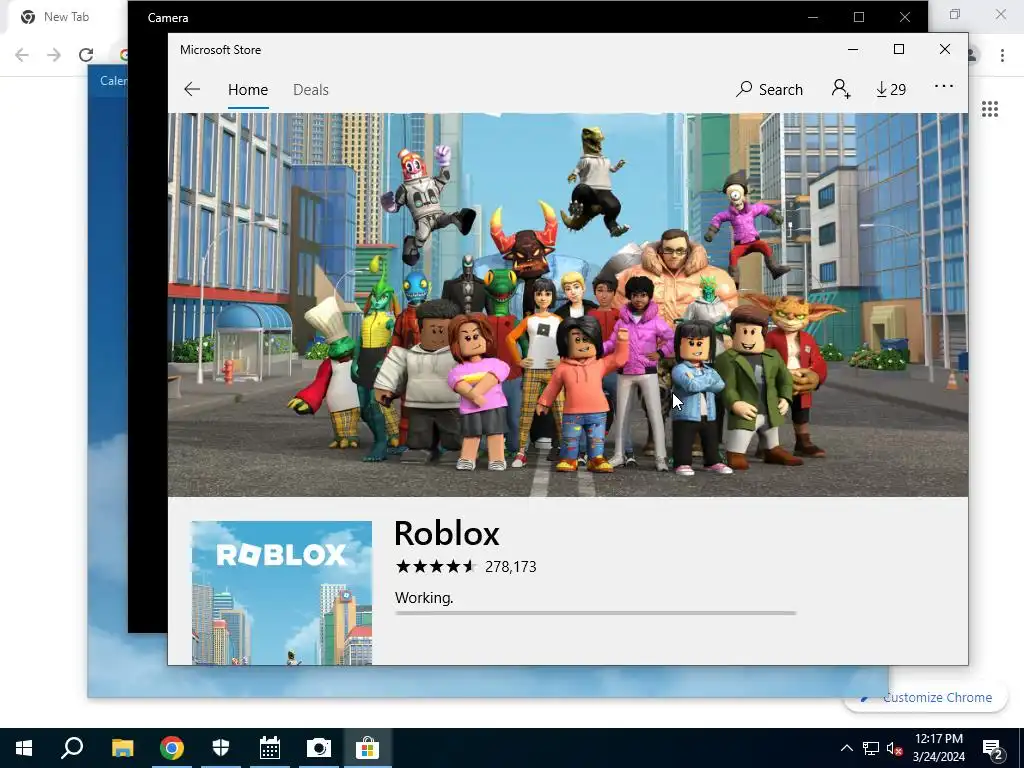This screenshot has width=1024, height=768.
Task: Open File Explorer from the taskbar
Action: coord(122,748)
